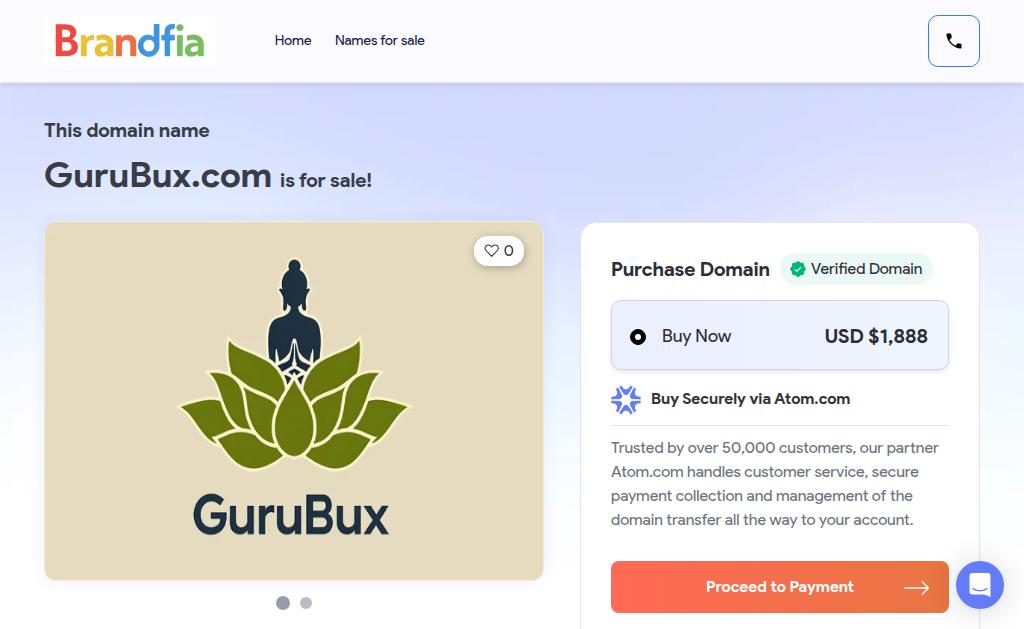Viewport: 1024px width, 629px height.
Task: Show first logo slide via carousel dot
Action: coord(283,603)
